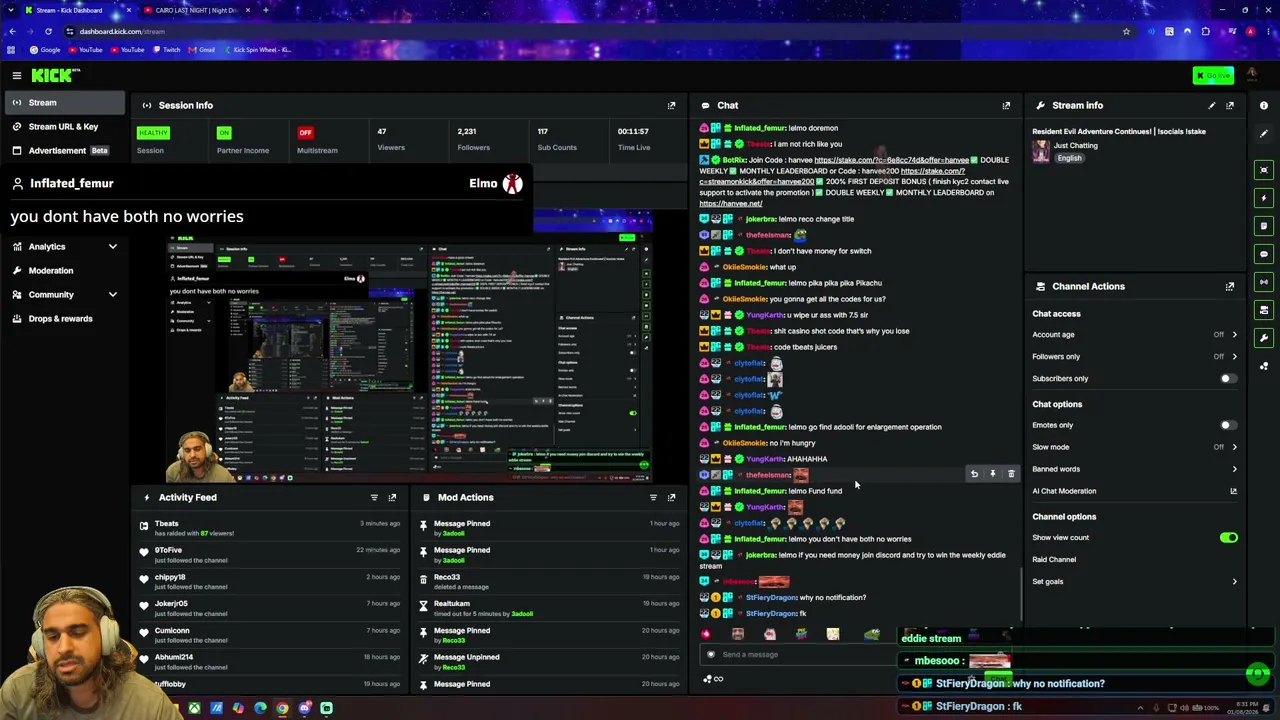Open Drops & rewards sidebar item
1280x720 pixels.
(65, 319)
